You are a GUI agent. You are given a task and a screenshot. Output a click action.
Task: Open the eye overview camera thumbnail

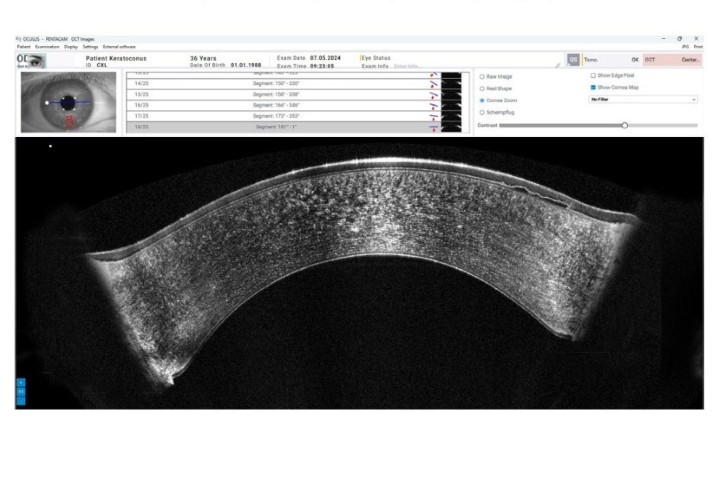tap(68, 102)
